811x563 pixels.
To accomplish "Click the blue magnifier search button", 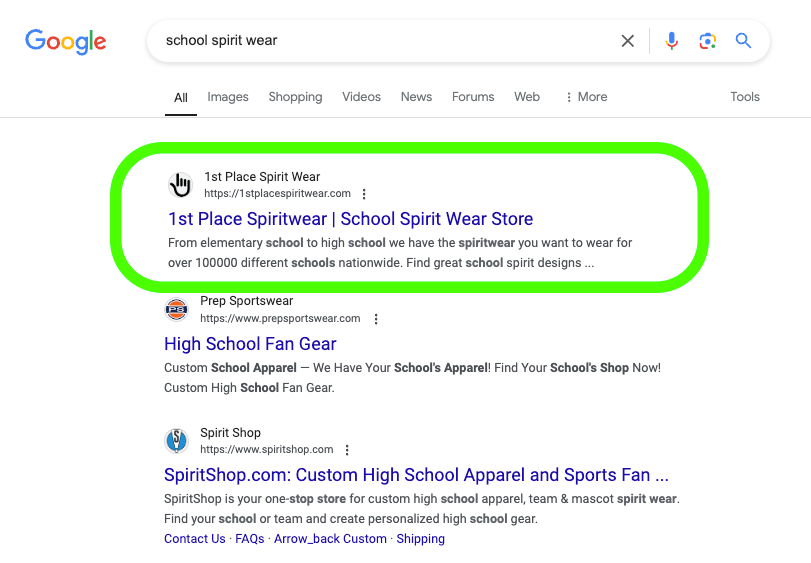I will click(x=743, y=41).
